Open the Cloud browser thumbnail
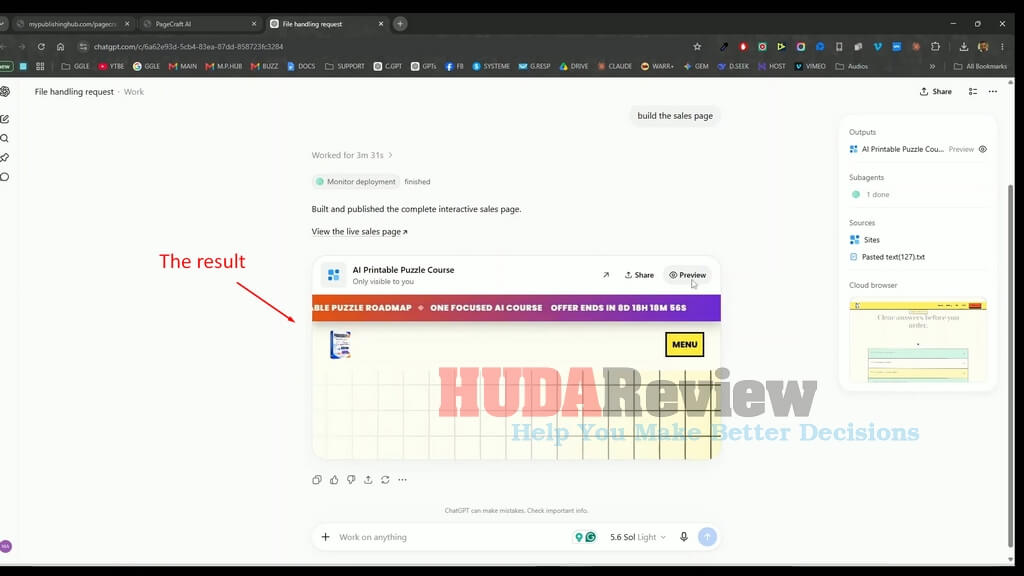The height and width of the screenshot is (576, 1024). coord(918,340)
